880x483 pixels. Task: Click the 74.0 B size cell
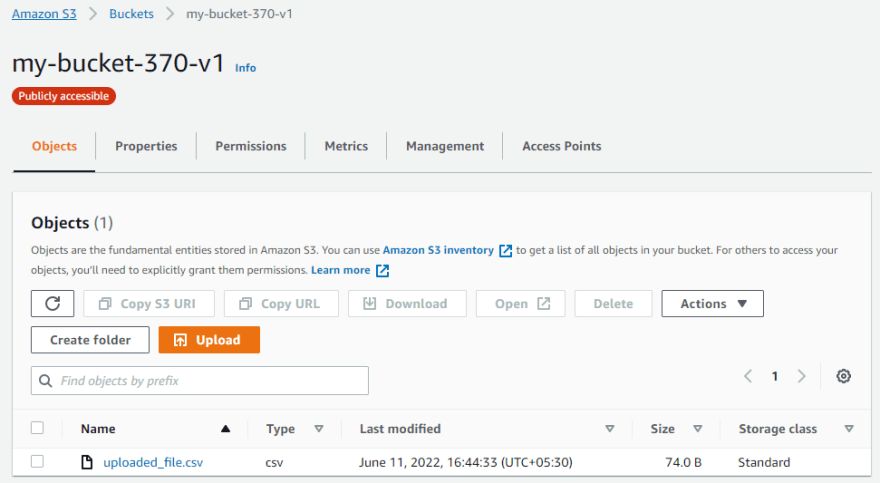pos(683,462)
